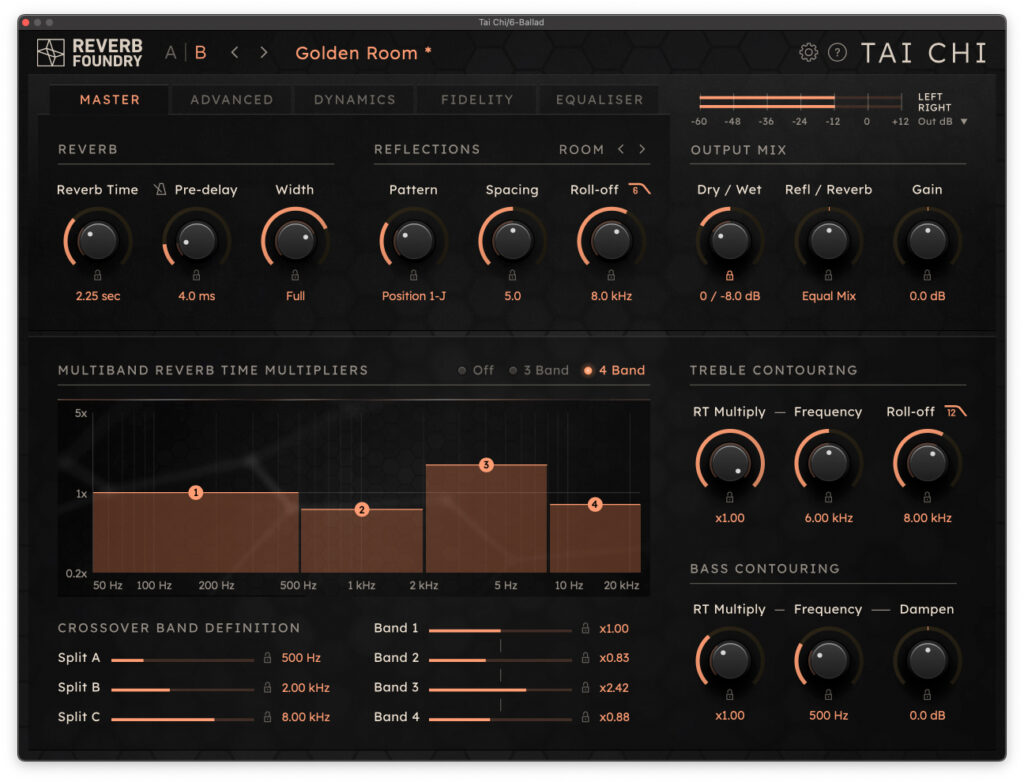Lock the Pre-delay knob
Viewport: 1024px width, 782px height.
196,275
